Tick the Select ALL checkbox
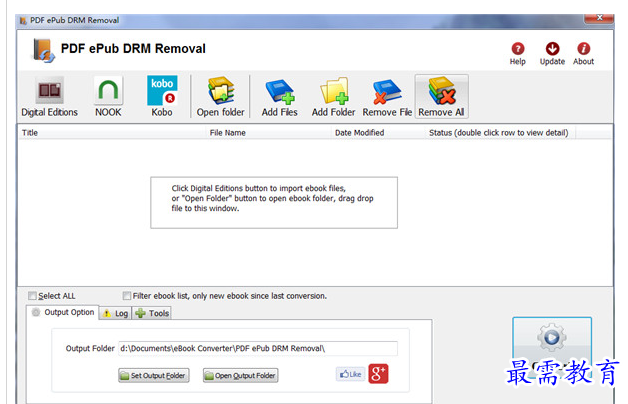Image resolution: width=628 pixels, height=404 pixels. tap(32, 296)
